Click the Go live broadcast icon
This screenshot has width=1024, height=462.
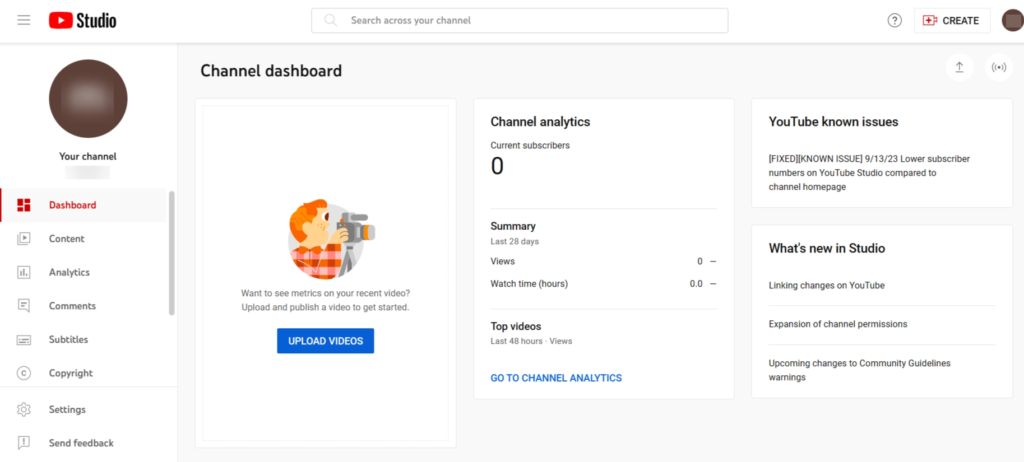point(998,68)
